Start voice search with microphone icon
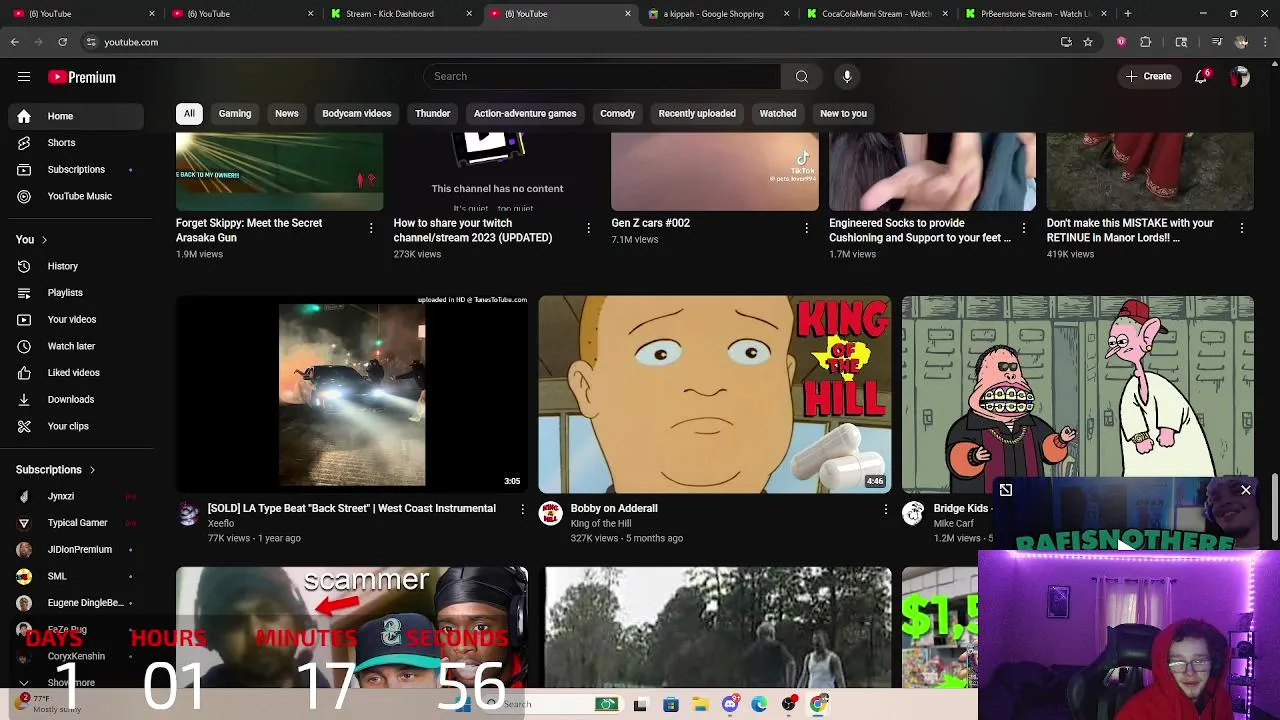Viewport: 1280px width, 720px height. click(x=847, y=76)
